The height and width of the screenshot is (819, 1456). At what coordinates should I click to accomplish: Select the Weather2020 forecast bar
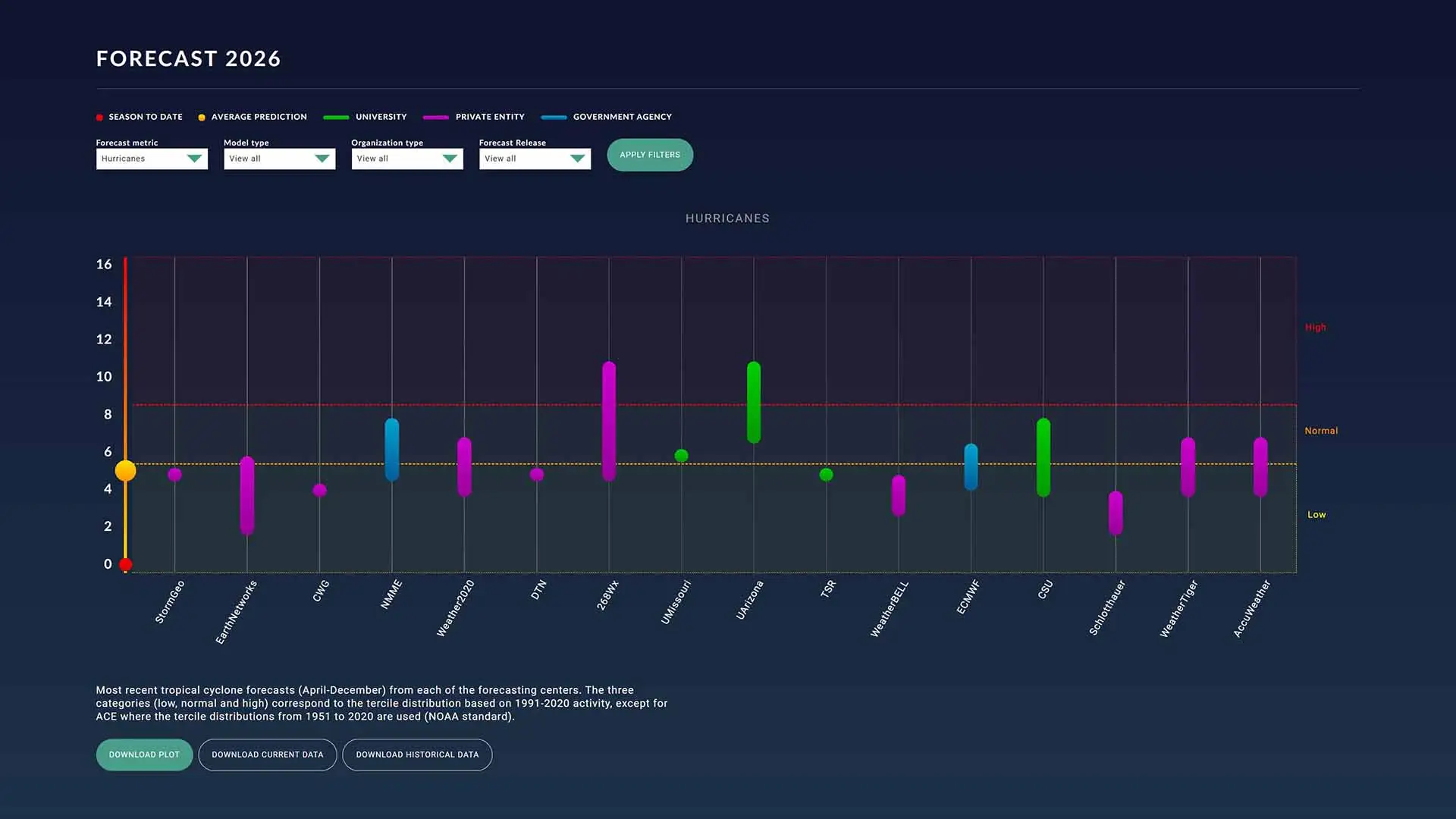click(464, 467)
